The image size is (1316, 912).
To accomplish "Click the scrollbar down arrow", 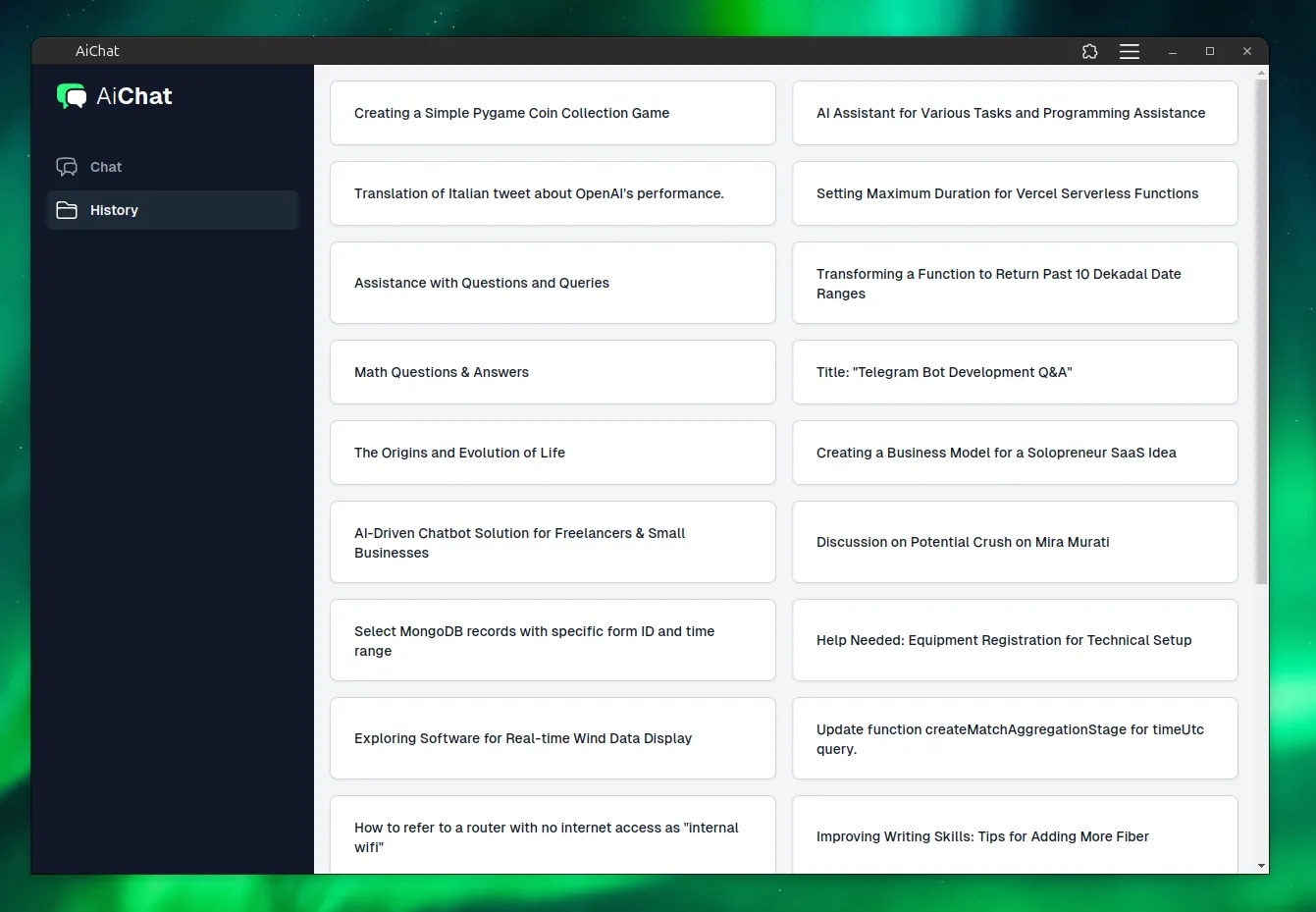I will 1261,866.
